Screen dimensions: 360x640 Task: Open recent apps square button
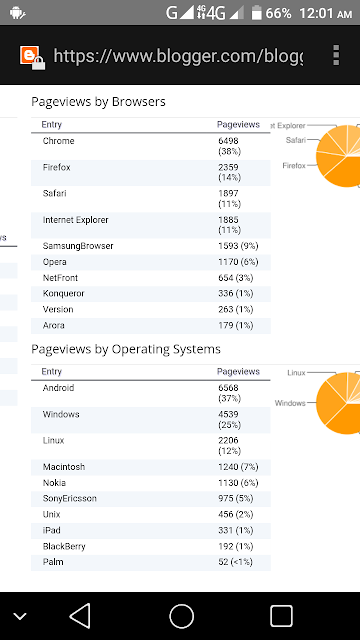(281, 616)
